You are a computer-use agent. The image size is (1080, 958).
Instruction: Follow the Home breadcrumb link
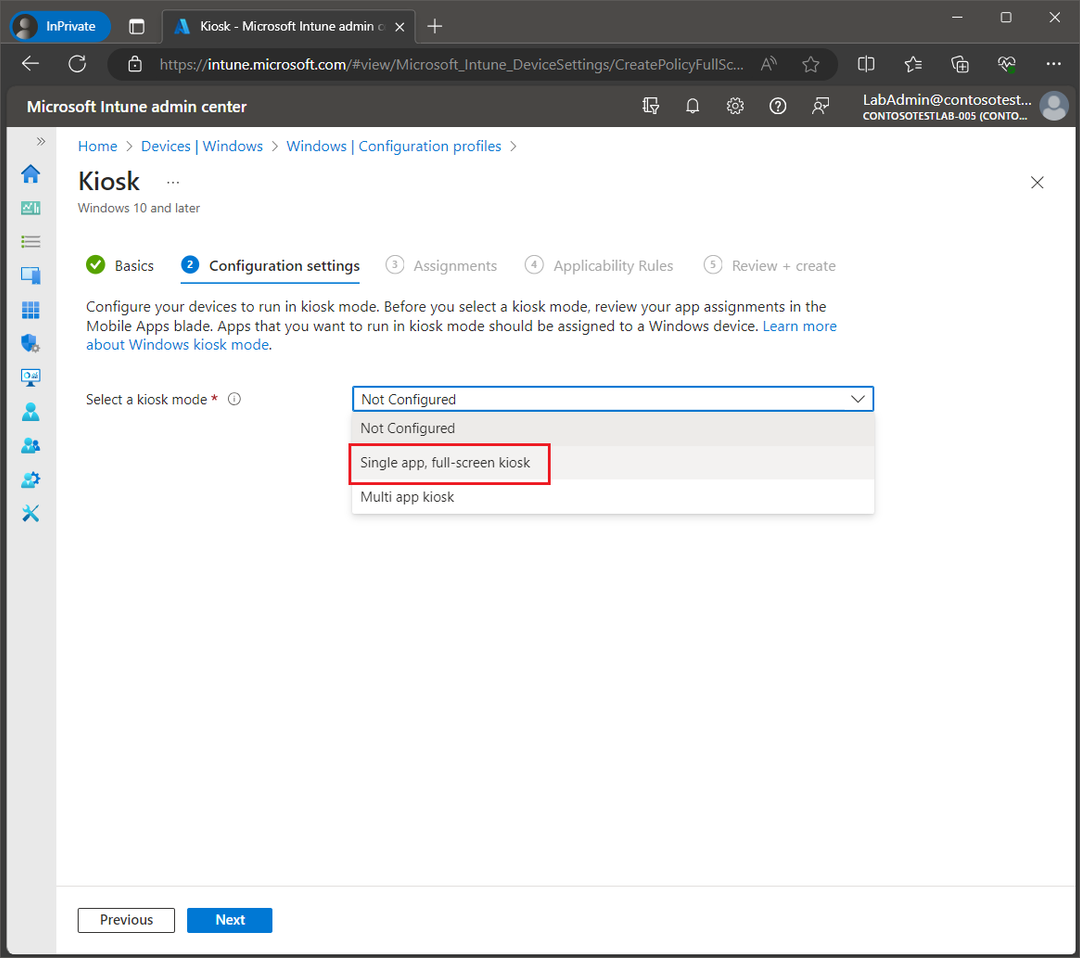(x=97, y=146)
